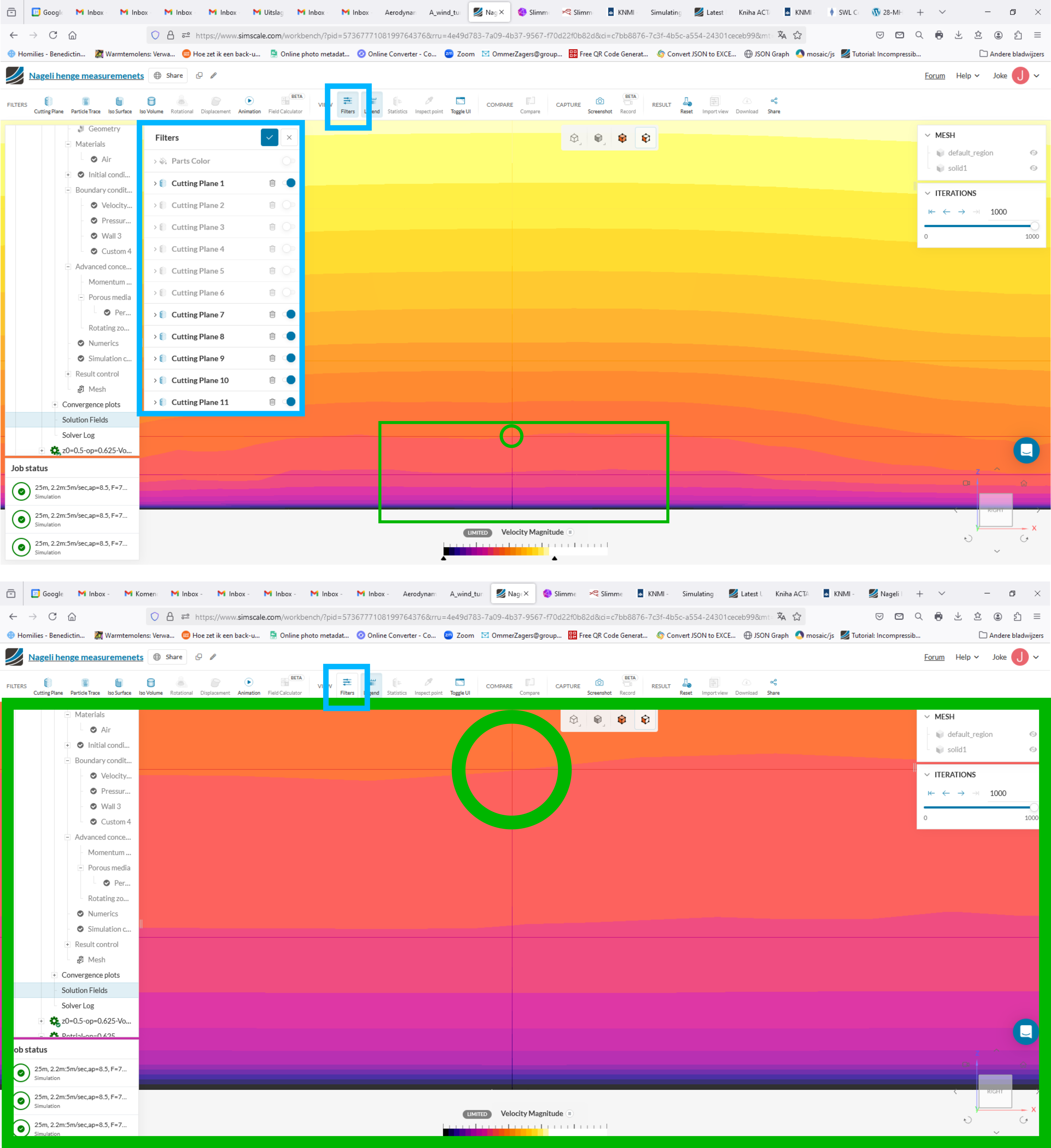Expand Cutting Plane 5 chevron
This screenshot has width=1051, height=1148.
pos(155,271)
